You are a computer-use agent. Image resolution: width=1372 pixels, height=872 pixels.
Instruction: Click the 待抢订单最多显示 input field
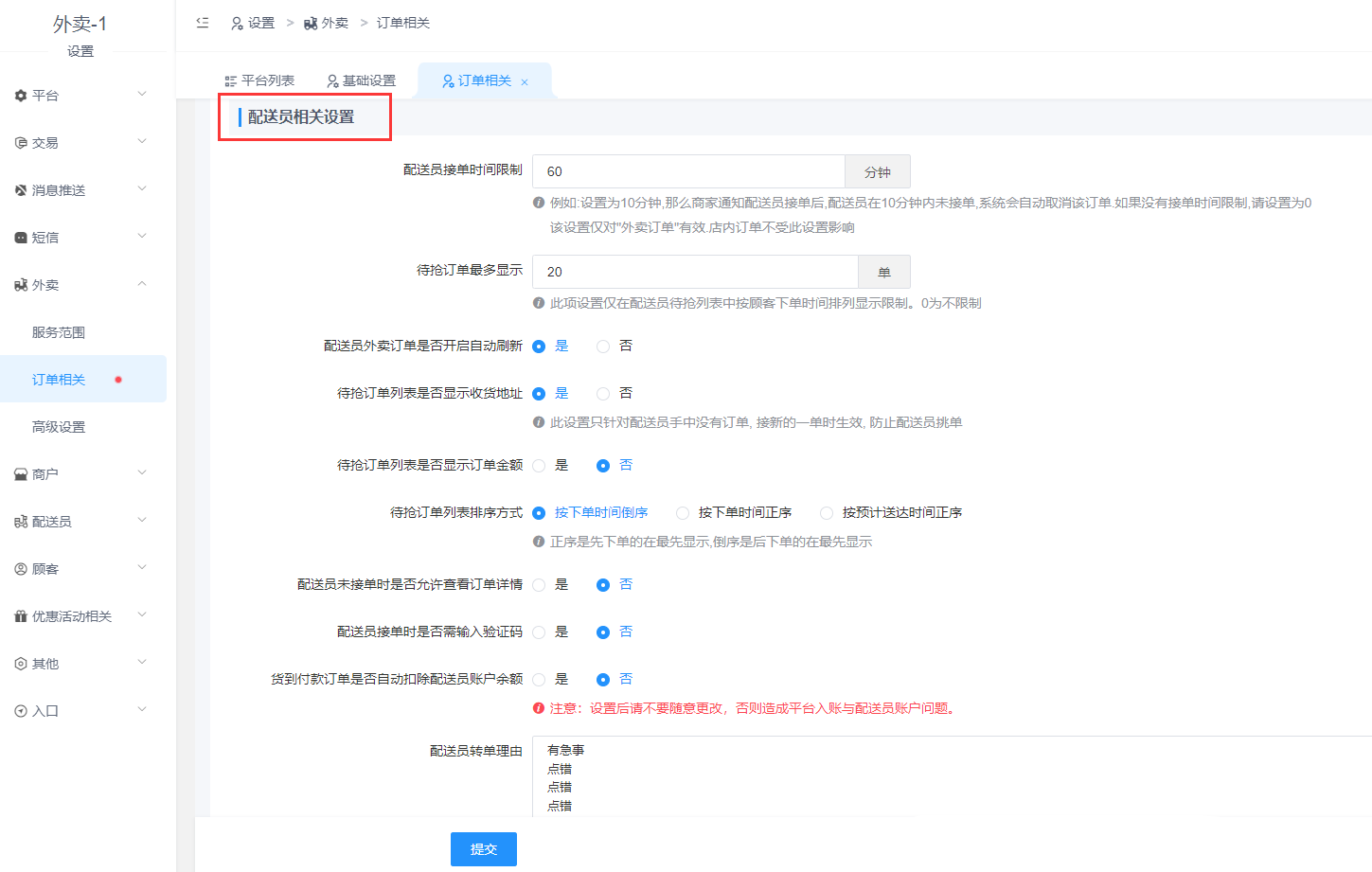pos(695,272)
